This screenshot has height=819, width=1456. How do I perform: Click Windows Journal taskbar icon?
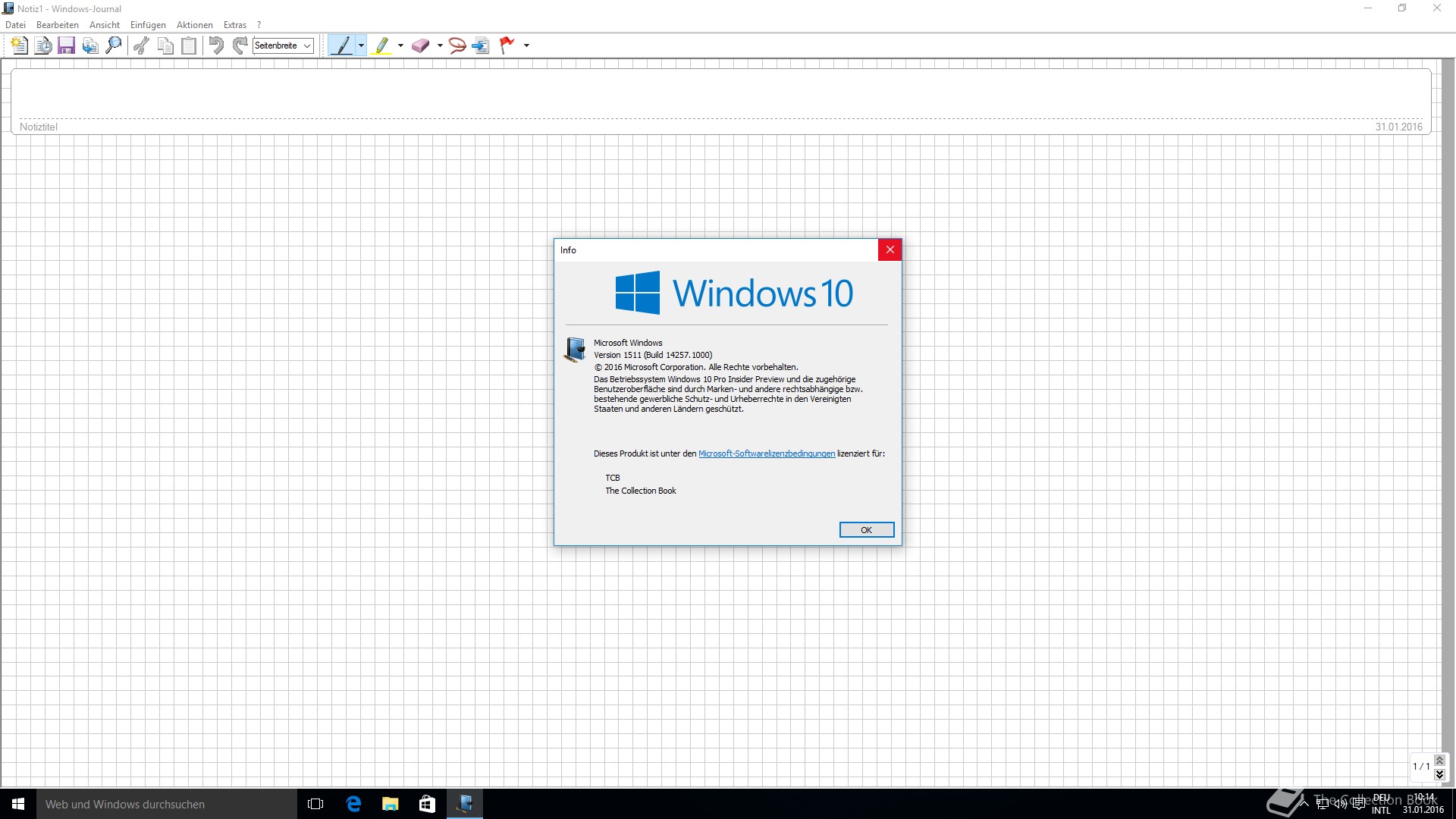click(x=465, y=804)
